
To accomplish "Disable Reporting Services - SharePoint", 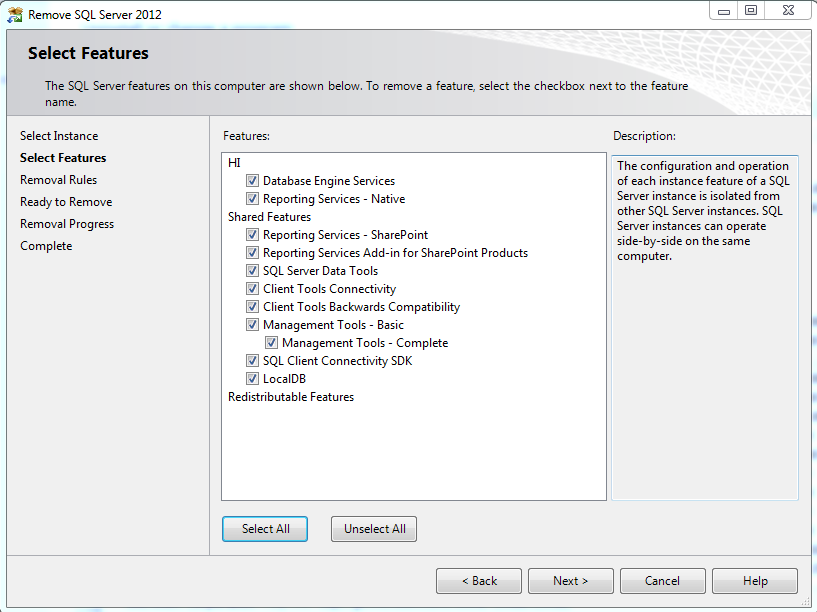I will tap(252, 235).
